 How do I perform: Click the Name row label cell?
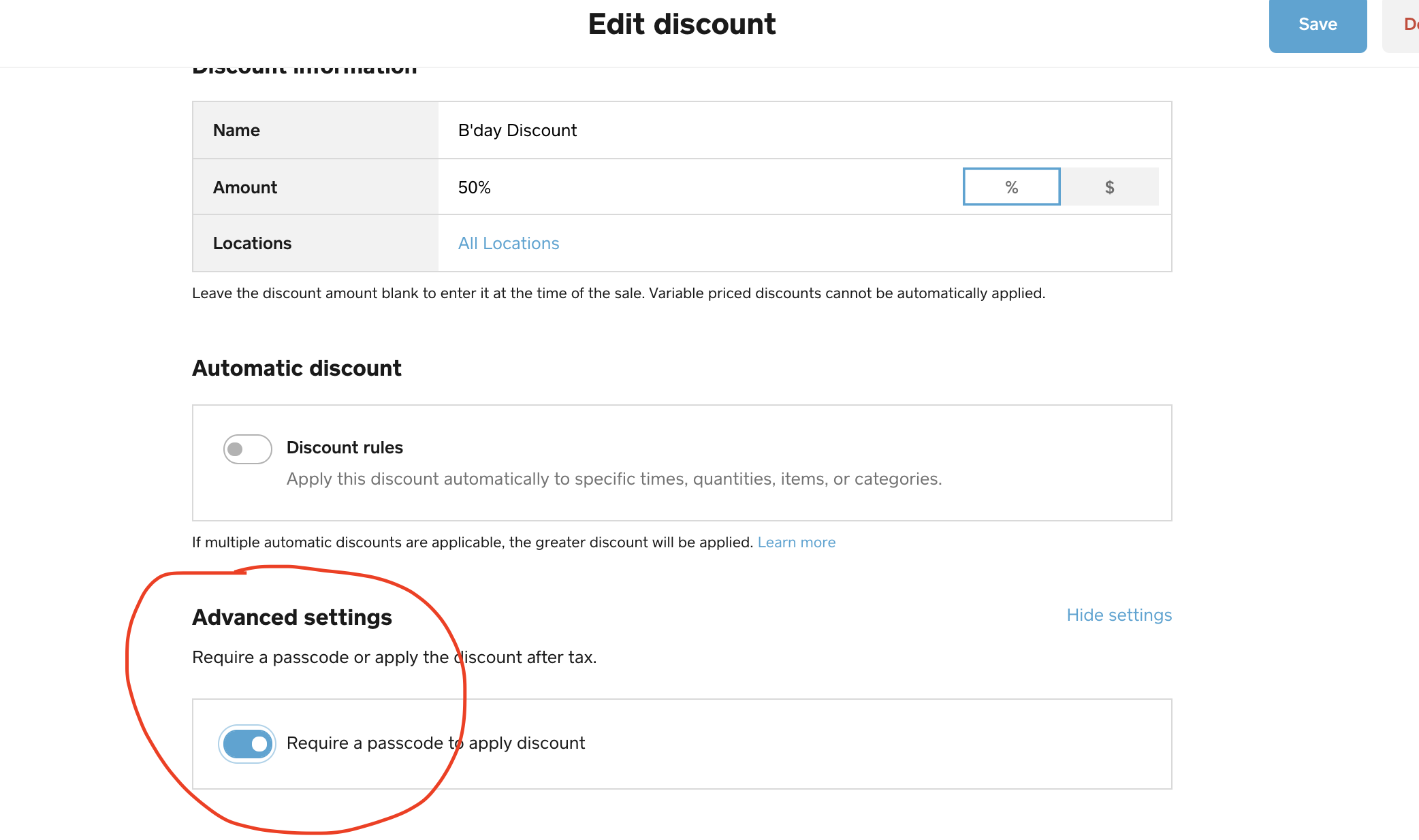pyautogui.click(x=315, y=130)
